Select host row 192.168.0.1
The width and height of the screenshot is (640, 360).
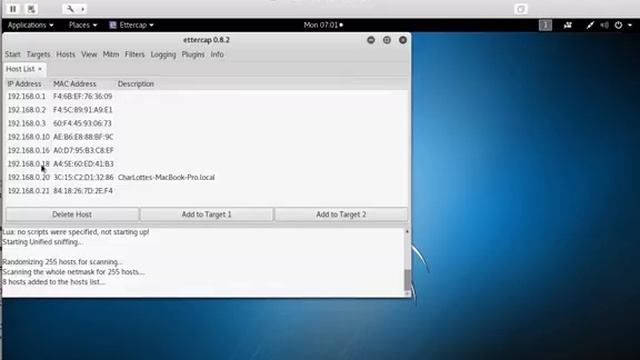tap(206, 96)
